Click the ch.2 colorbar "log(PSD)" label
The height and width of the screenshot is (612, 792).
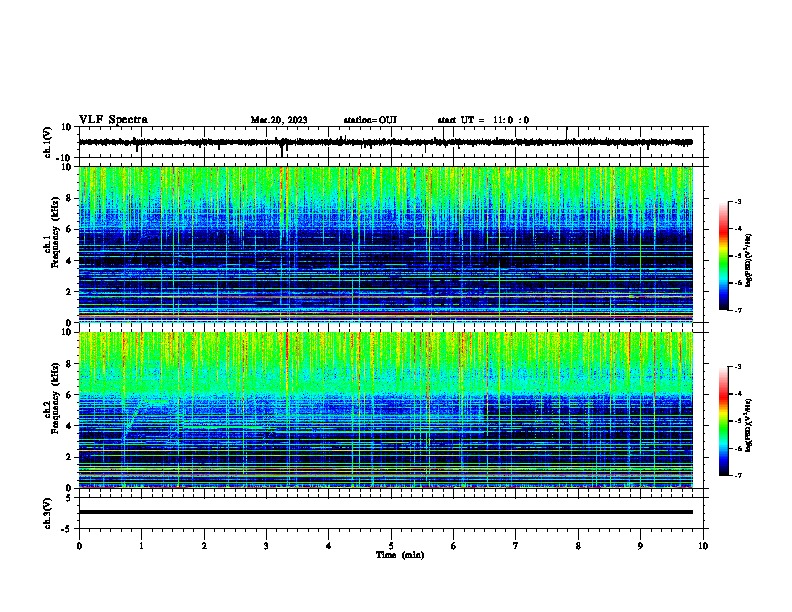click(x=748, y=425)
